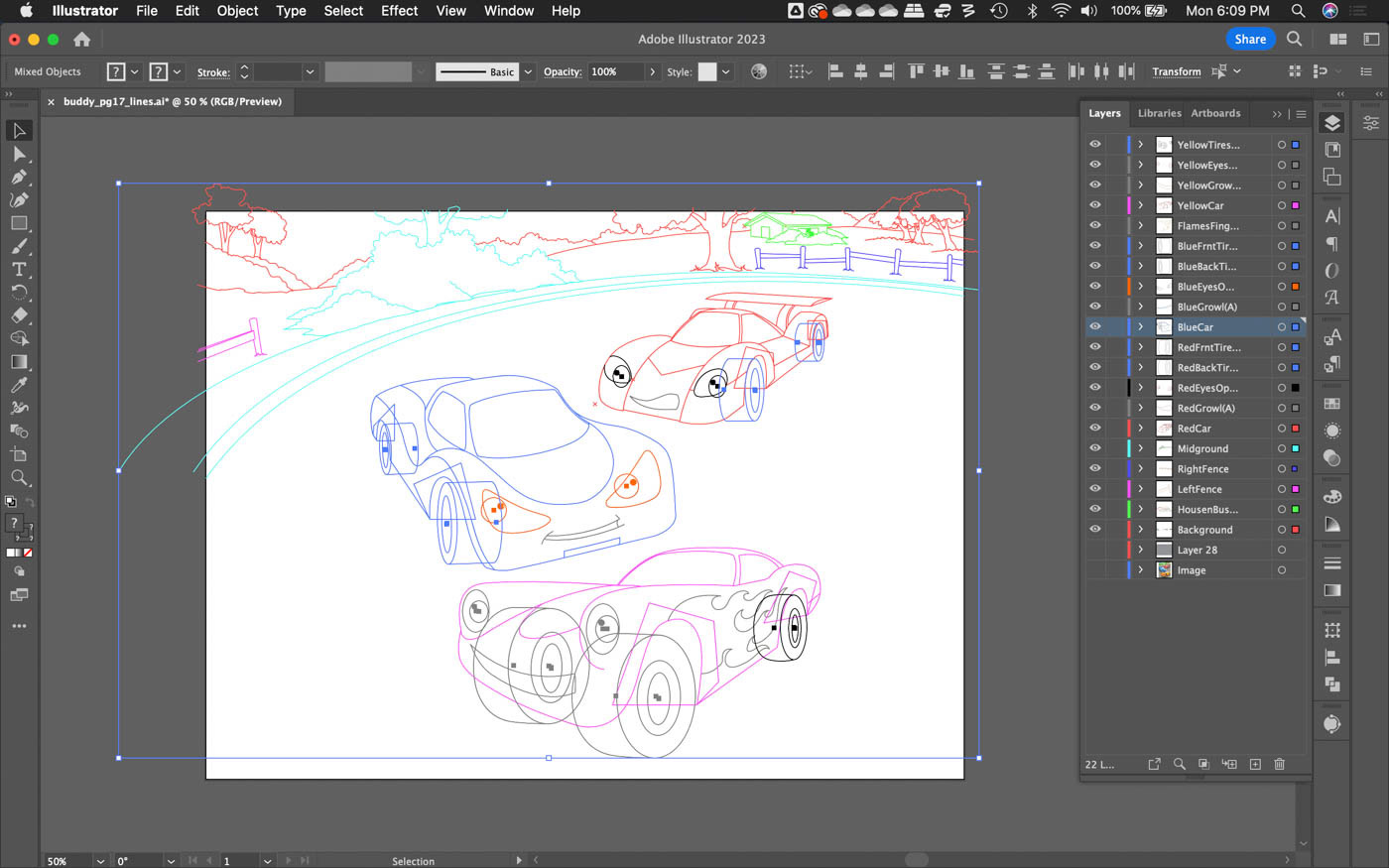Go to the Illustrator home screen
1389x868 pixels.
[x=81, y=40]
